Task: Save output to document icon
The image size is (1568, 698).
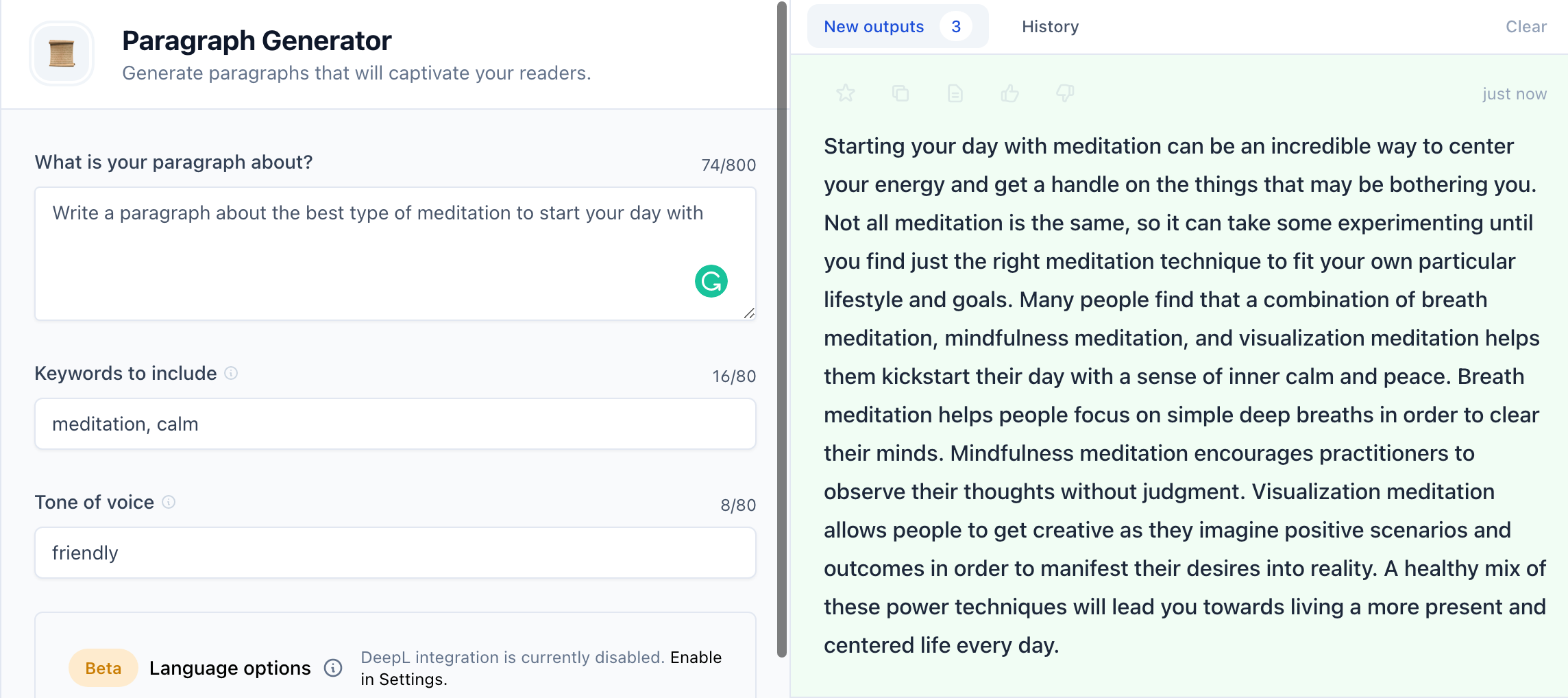Action: click(x=955, y=93)
